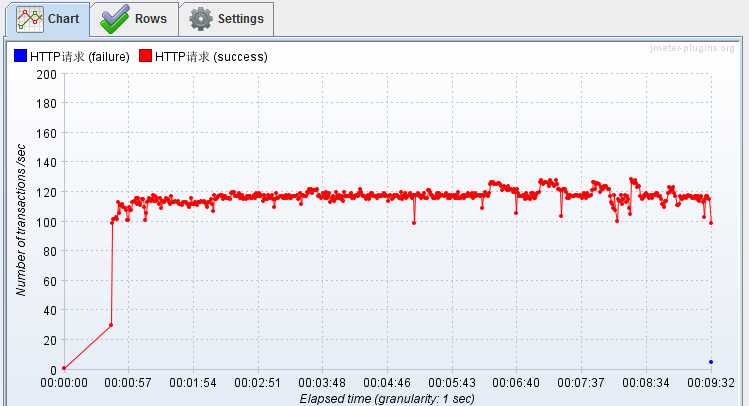Click the Elapsed time axis title
The width and height of the screenshot is (749, 406).
(387, 399)
